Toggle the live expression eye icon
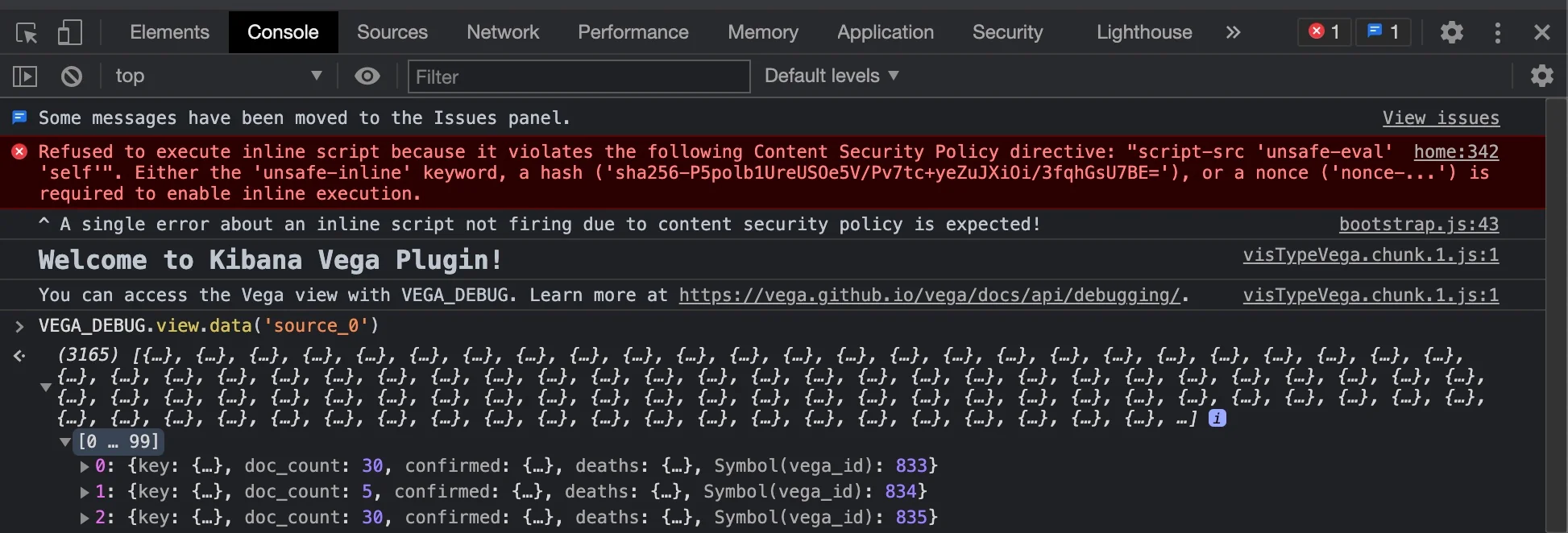The image size is (1568, 533). click(367, 76)
